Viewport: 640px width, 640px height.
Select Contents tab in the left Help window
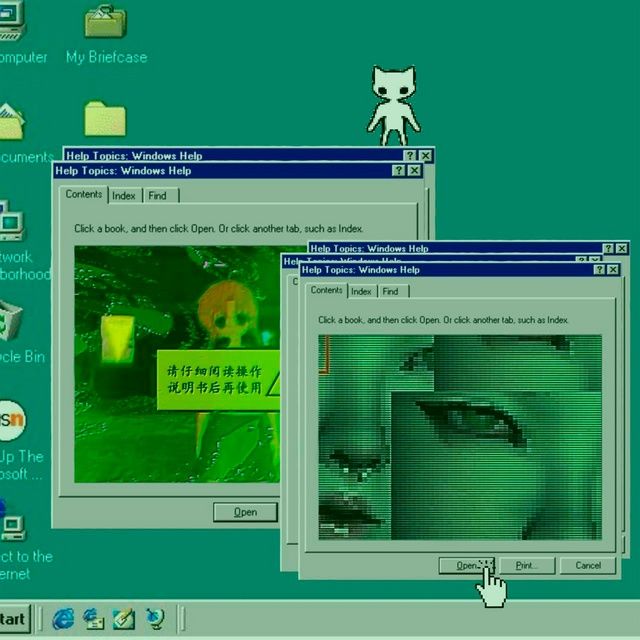84,195
